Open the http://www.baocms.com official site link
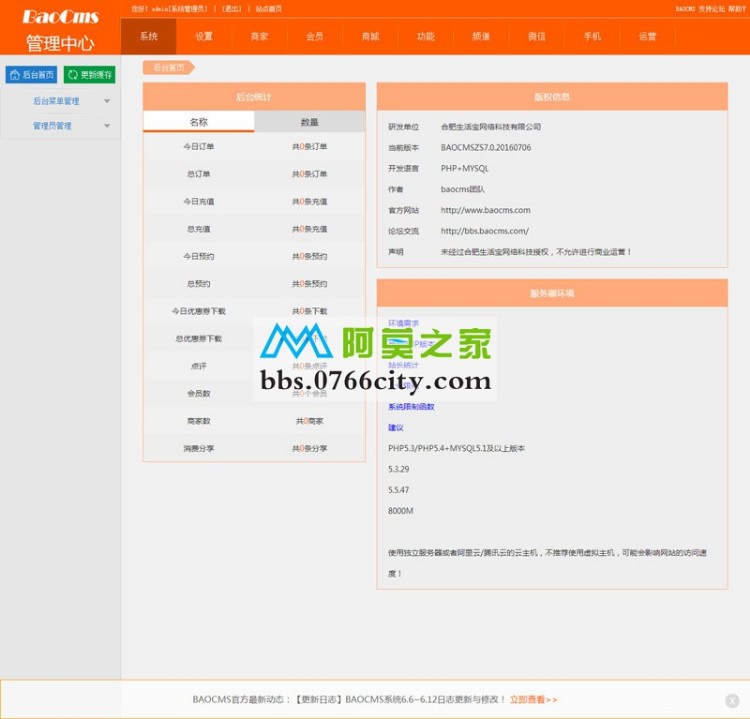750x719 pixels. tap(485, 210)
